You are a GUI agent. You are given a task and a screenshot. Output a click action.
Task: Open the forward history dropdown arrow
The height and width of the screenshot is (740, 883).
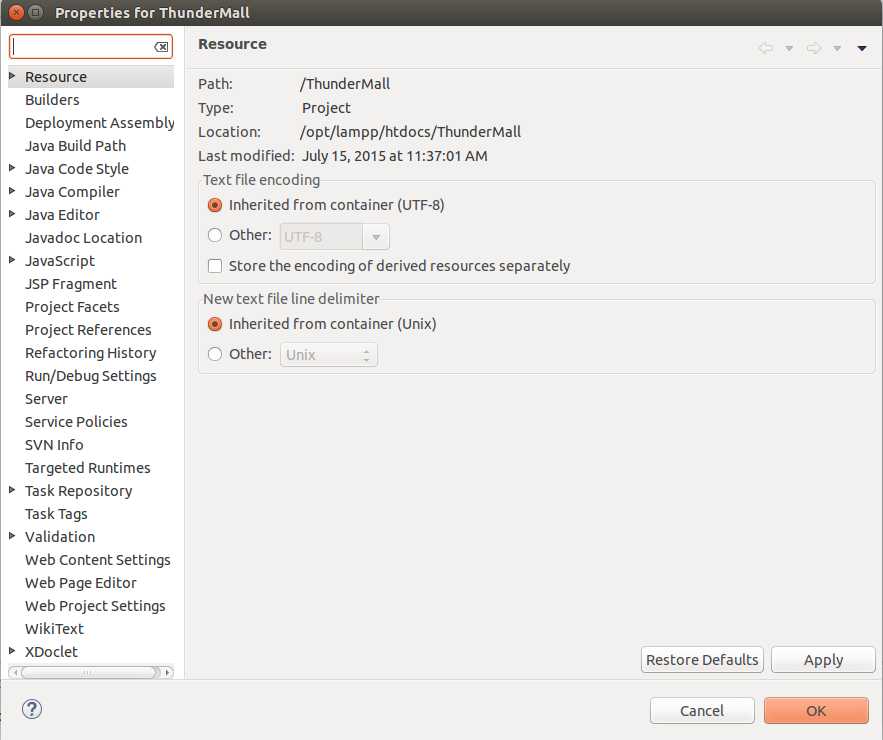tap(837, 48)
